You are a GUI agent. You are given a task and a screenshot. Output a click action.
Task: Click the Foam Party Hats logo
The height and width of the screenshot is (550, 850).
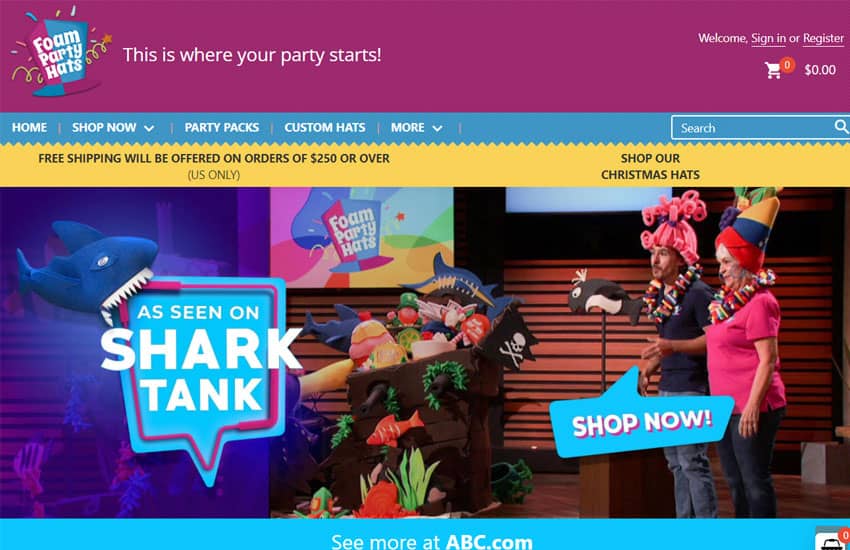(x=61, y=53)
